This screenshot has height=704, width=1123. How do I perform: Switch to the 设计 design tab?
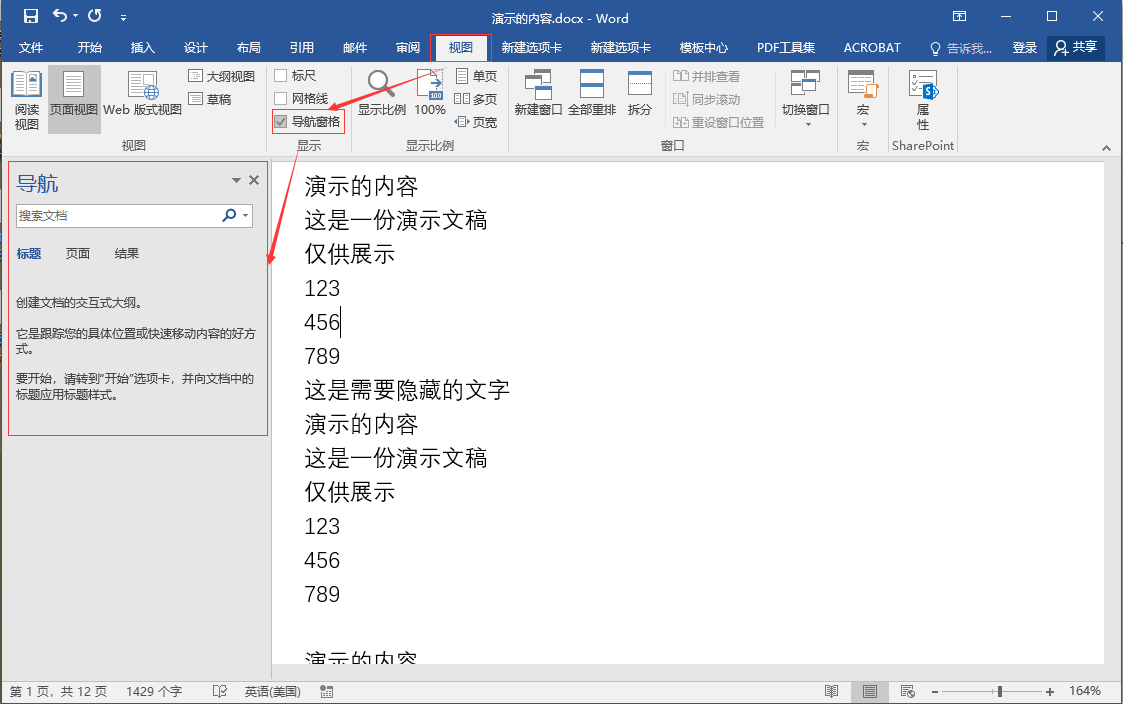coord(196,47)
